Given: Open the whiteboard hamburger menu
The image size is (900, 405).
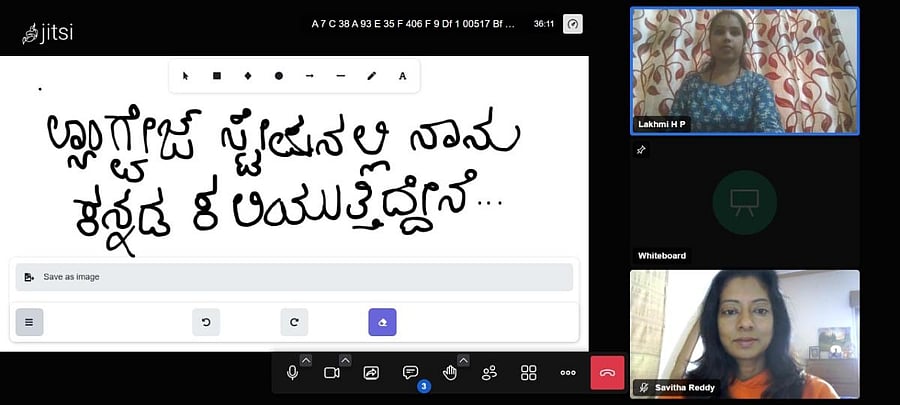Looking at the screenshot, I should coord(29,322).
